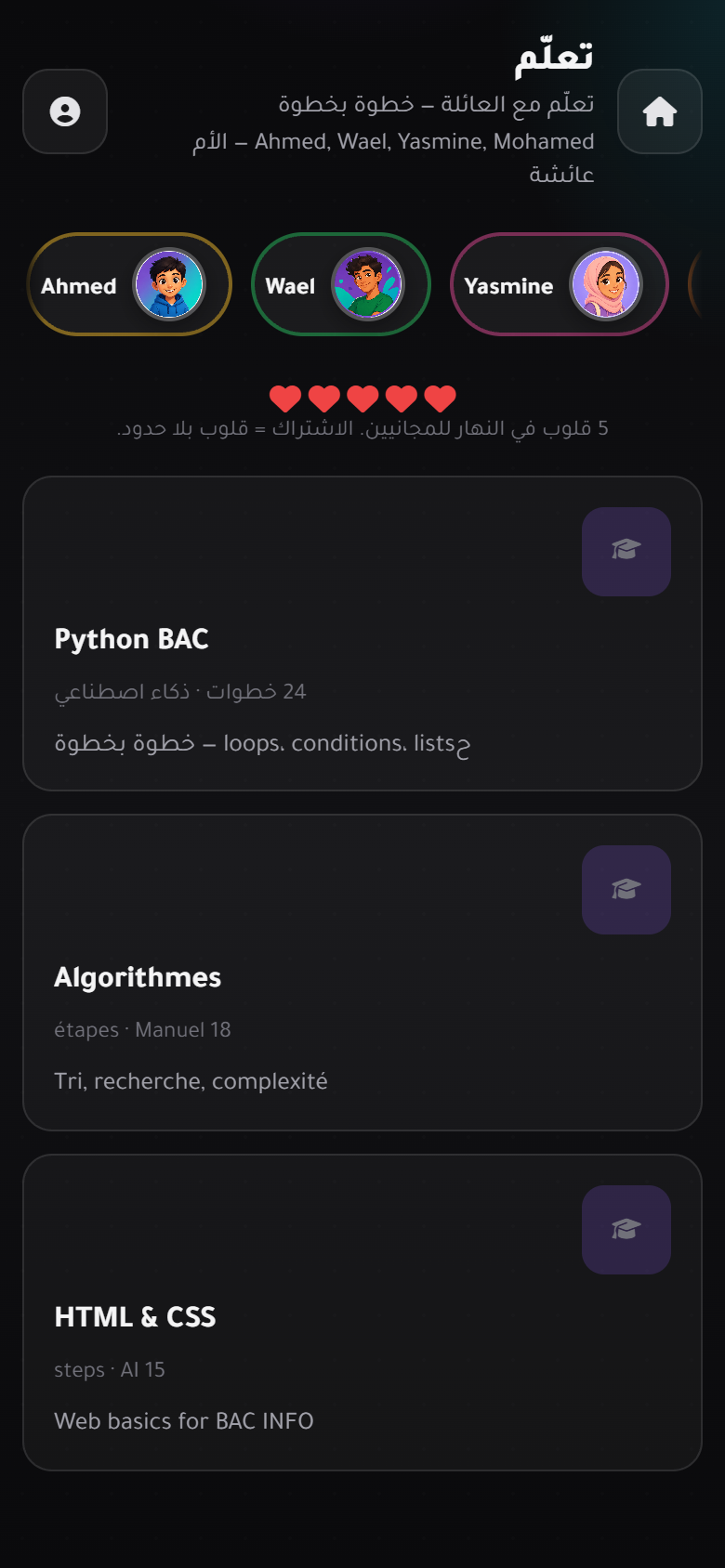Switch to the Yasmine profile chip
The width and height of the screenshot is (725, 1568).
click(560, 284)
